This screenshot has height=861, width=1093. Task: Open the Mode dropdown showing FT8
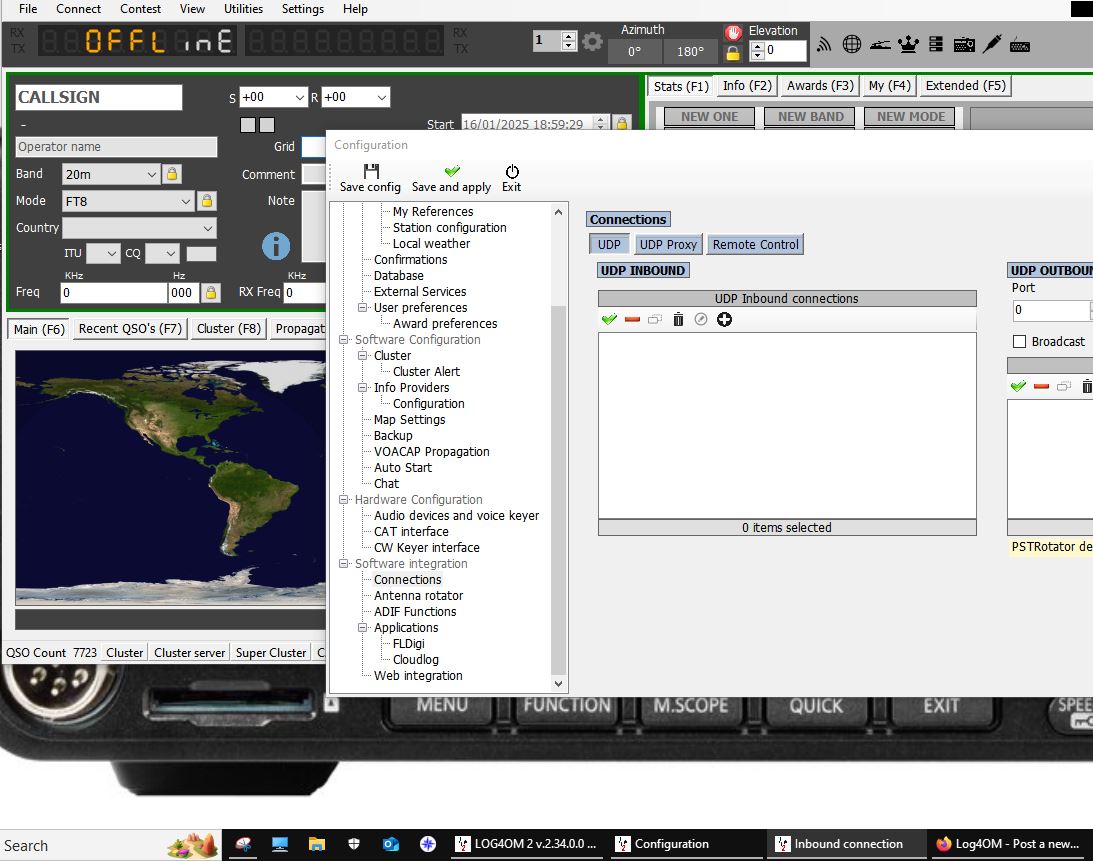coord(128,201)
